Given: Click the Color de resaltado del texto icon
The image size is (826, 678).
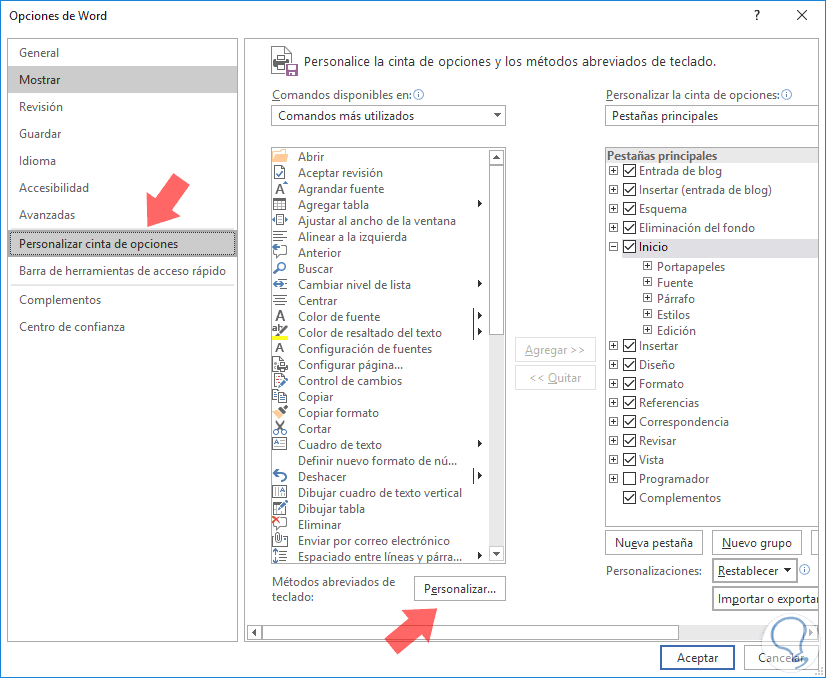Looking at the screenshot, I should pos(280,332).
